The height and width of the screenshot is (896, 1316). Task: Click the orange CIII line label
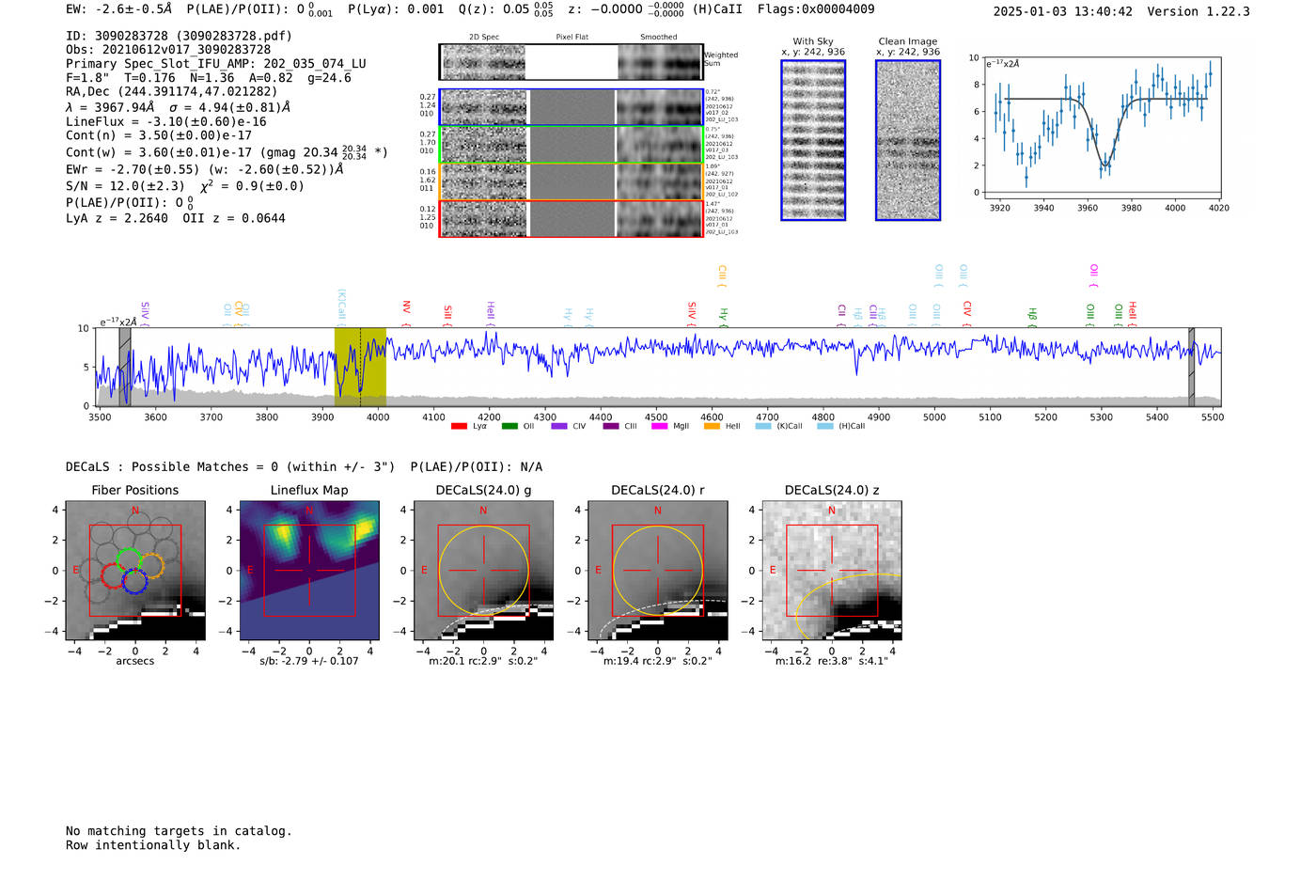[x=722, y=275]
